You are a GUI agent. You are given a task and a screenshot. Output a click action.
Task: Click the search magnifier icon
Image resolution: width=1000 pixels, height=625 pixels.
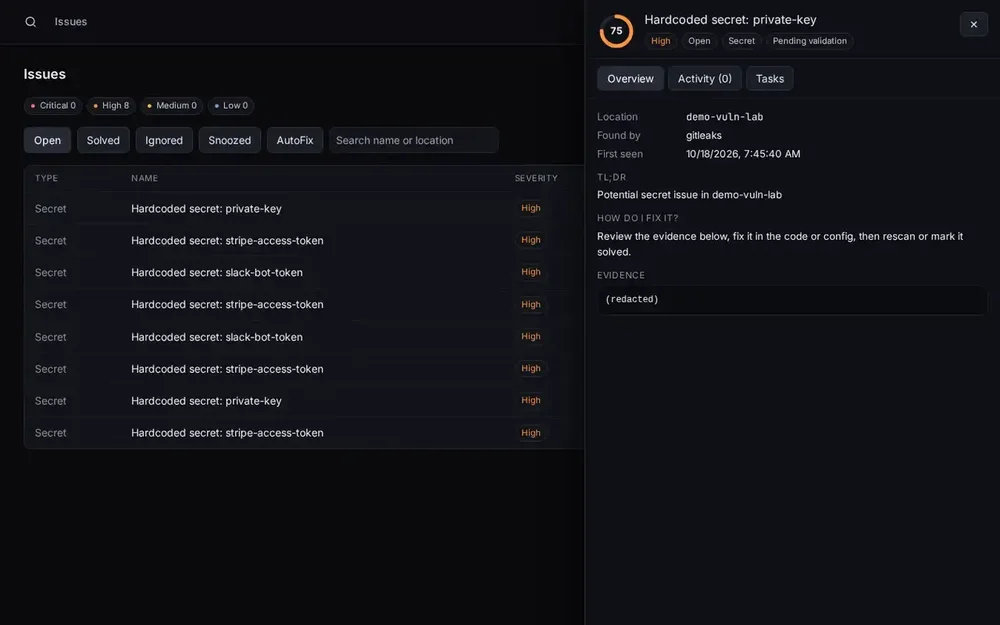(30, 22)
